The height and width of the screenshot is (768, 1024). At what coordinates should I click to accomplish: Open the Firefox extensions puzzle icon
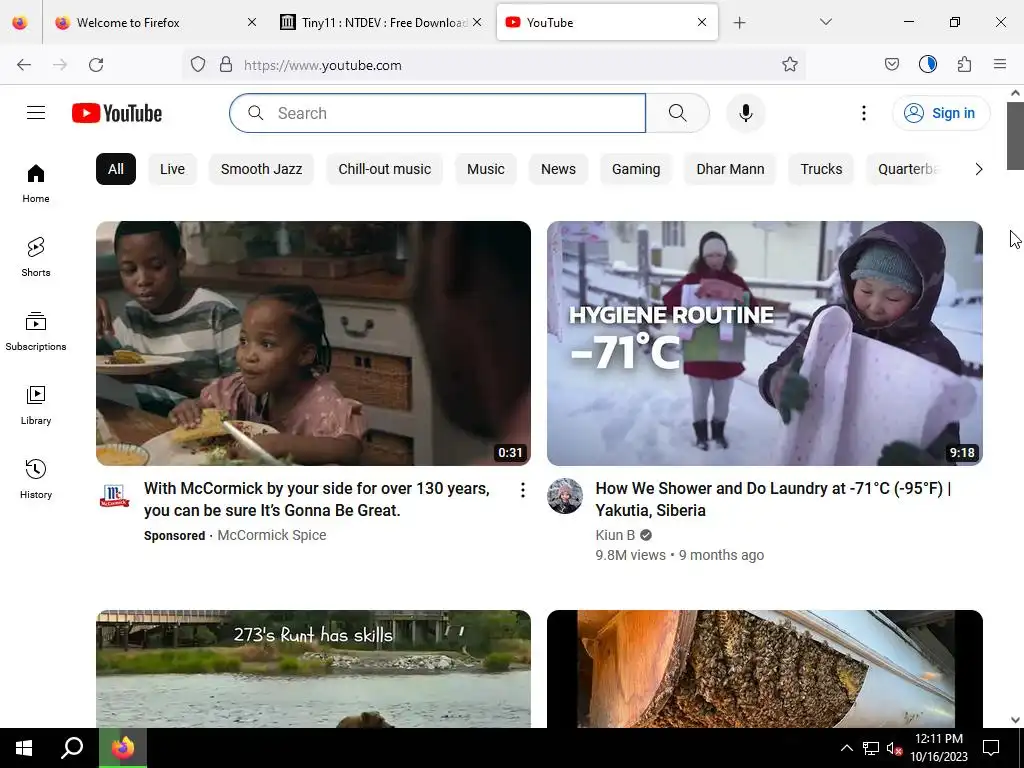(965, 65)
